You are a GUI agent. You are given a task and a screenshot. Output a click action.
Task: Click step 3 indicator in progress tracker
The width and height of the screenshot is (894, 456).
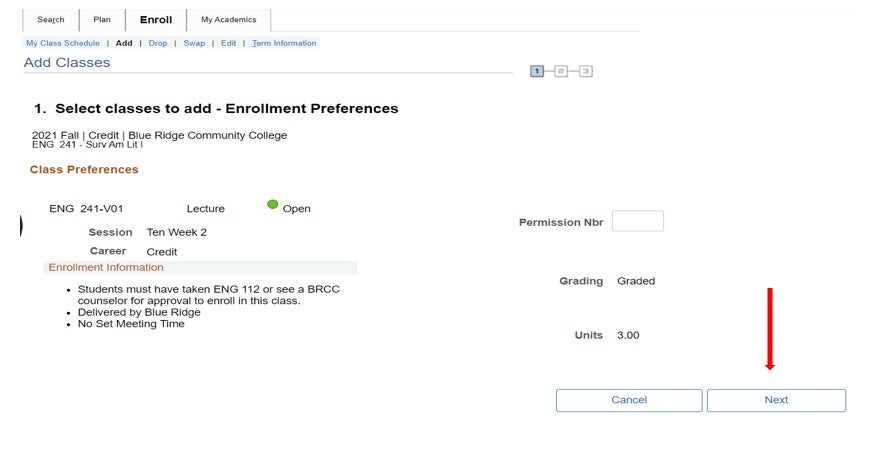[x=585, y=71]
